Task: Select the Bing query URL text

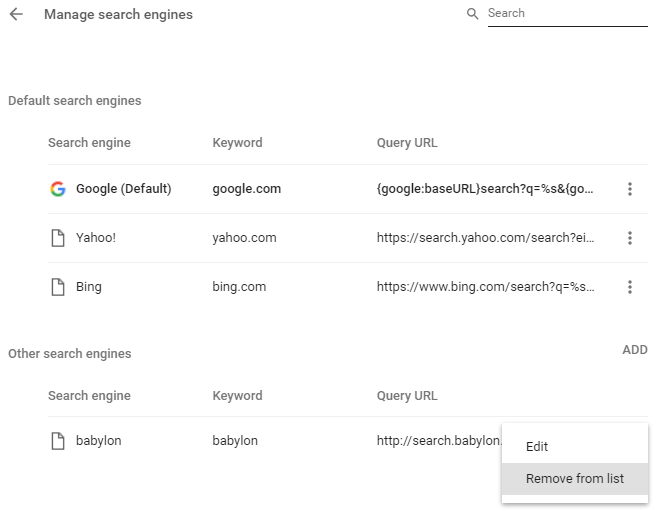Action: coord(485,287)
